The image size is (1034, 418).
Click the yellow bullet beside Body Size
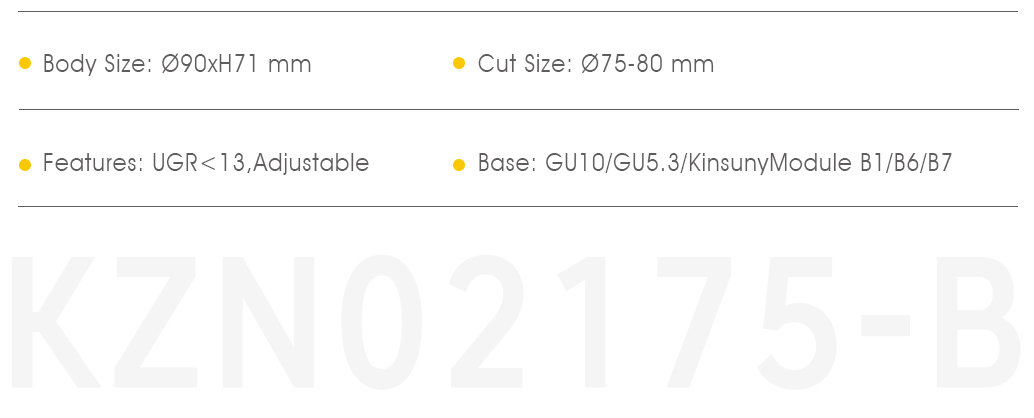click(25, 63)
